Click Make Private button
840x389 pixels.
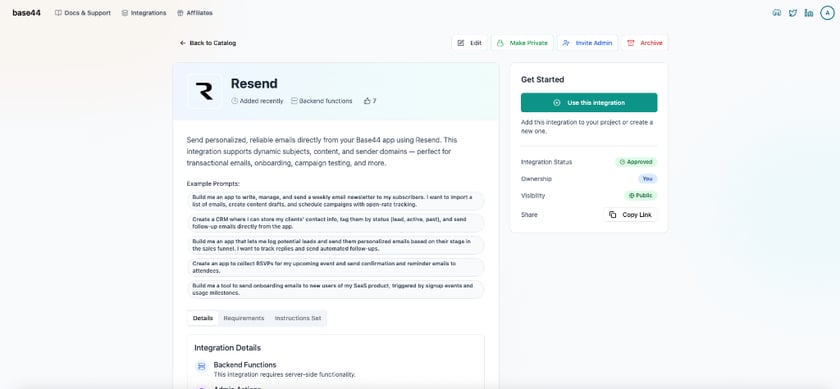pyautogui.click(x=522, y=43)
